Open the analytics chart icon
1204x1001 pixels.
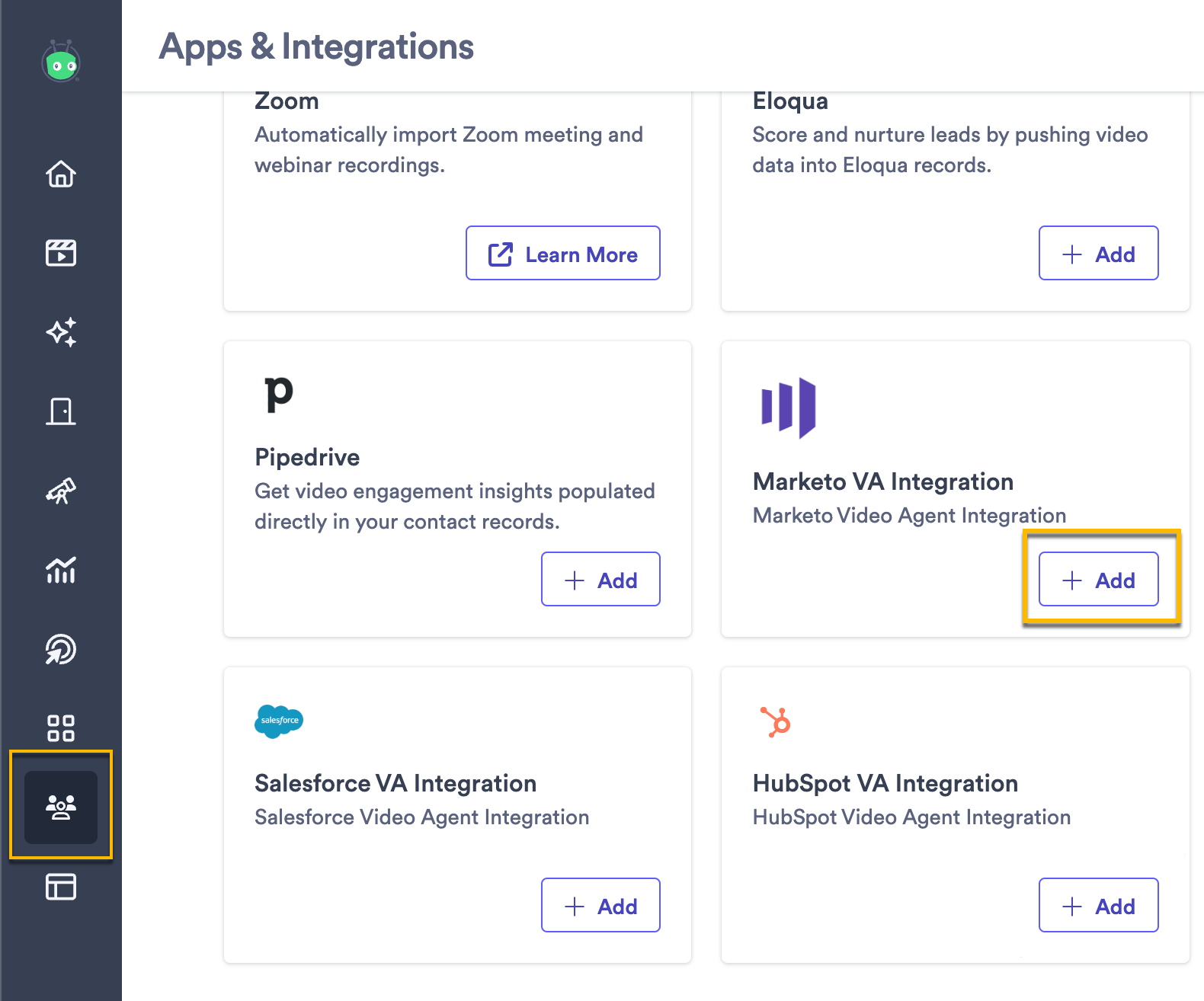61,571
